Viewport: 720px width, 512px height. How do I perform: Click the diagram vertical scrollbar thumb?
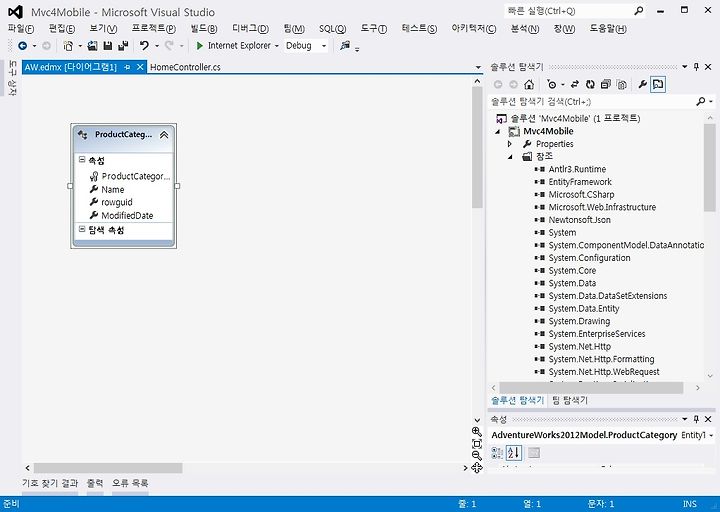pos(477,147)
